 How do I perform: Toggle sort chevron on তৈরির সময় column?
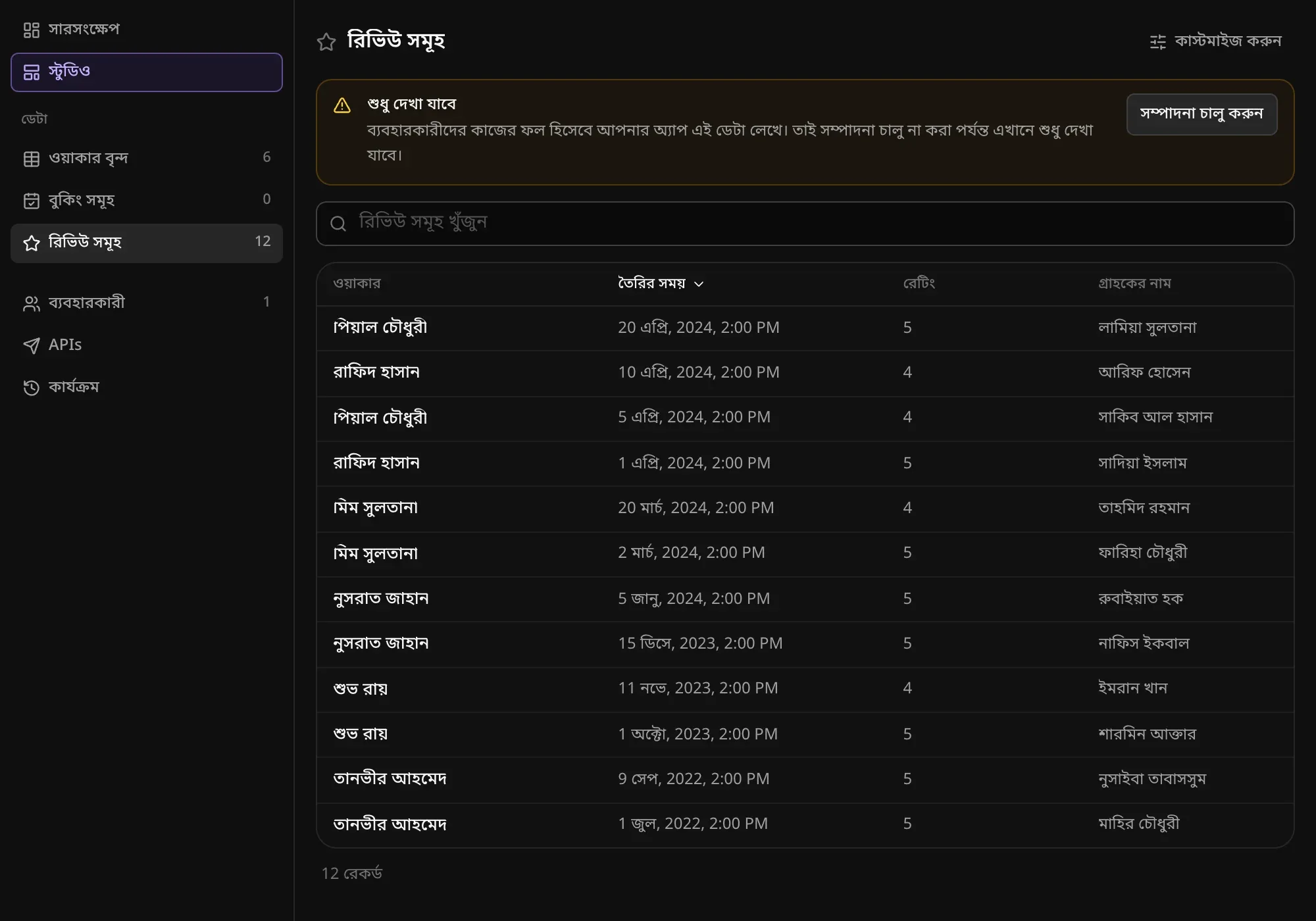pyautogui.click(x=699, y=284)
